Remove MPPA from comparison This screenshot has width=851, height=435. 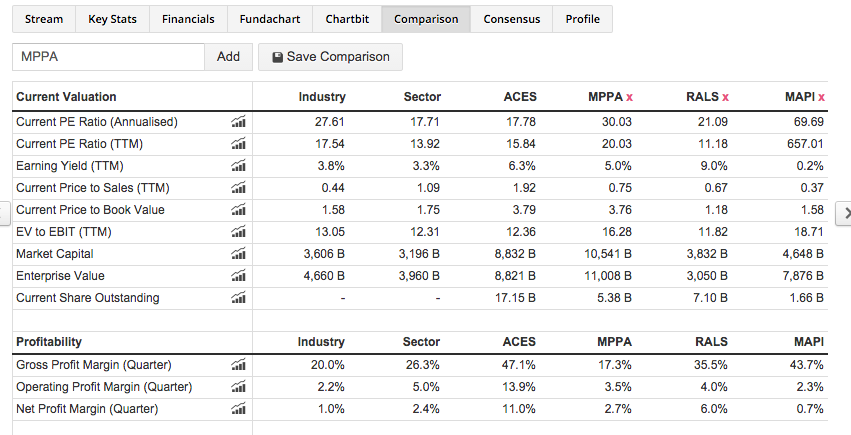(629, 97)
